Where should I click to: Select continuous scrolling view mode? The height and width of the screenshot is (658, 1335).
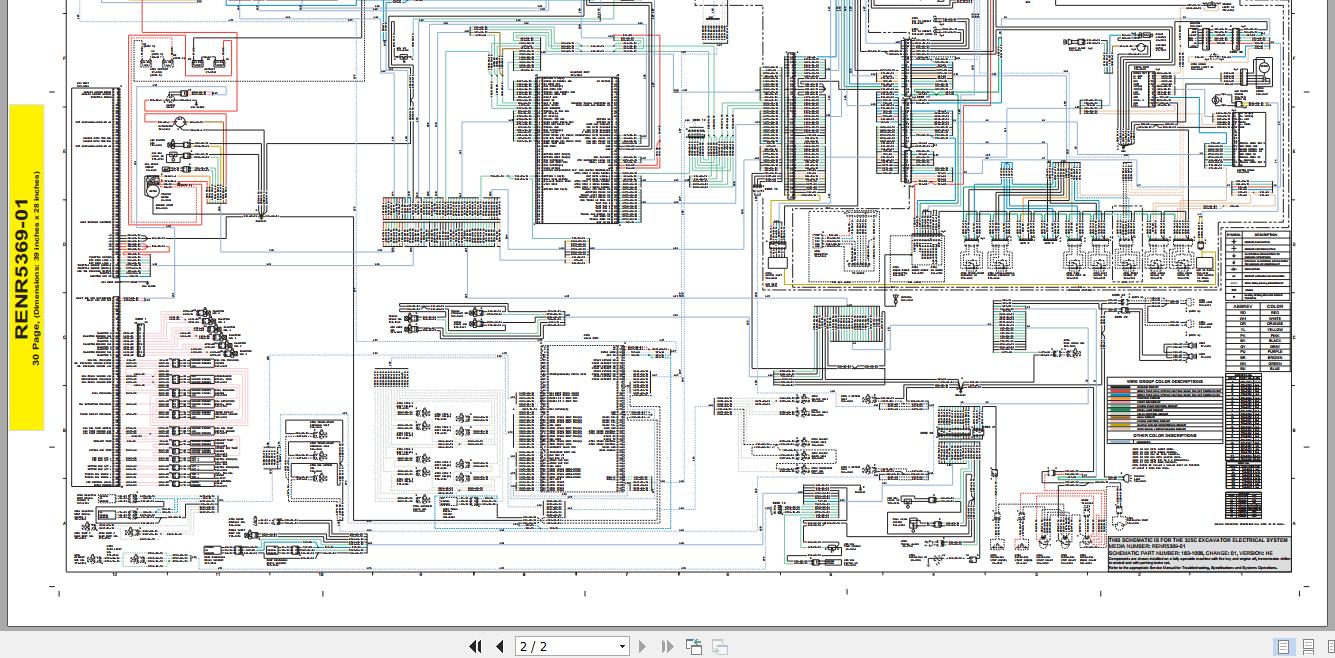tap(1308, 646)
